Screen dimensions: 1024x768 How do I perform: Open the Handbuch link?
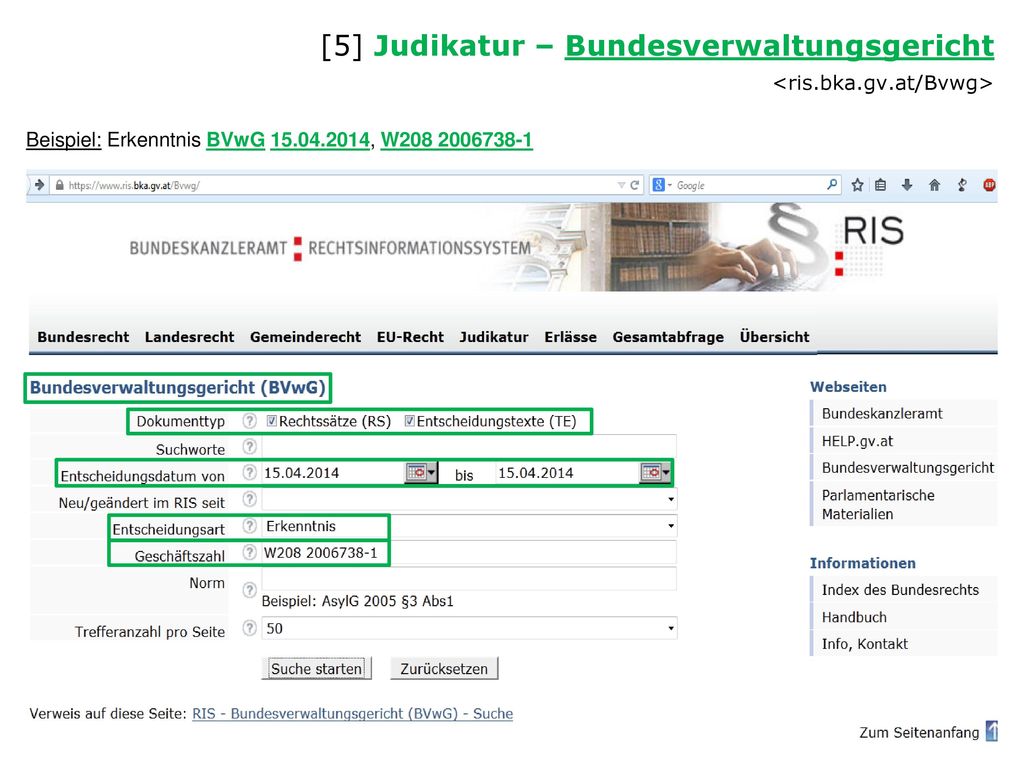pyautogui.click(x=854, y=617)
